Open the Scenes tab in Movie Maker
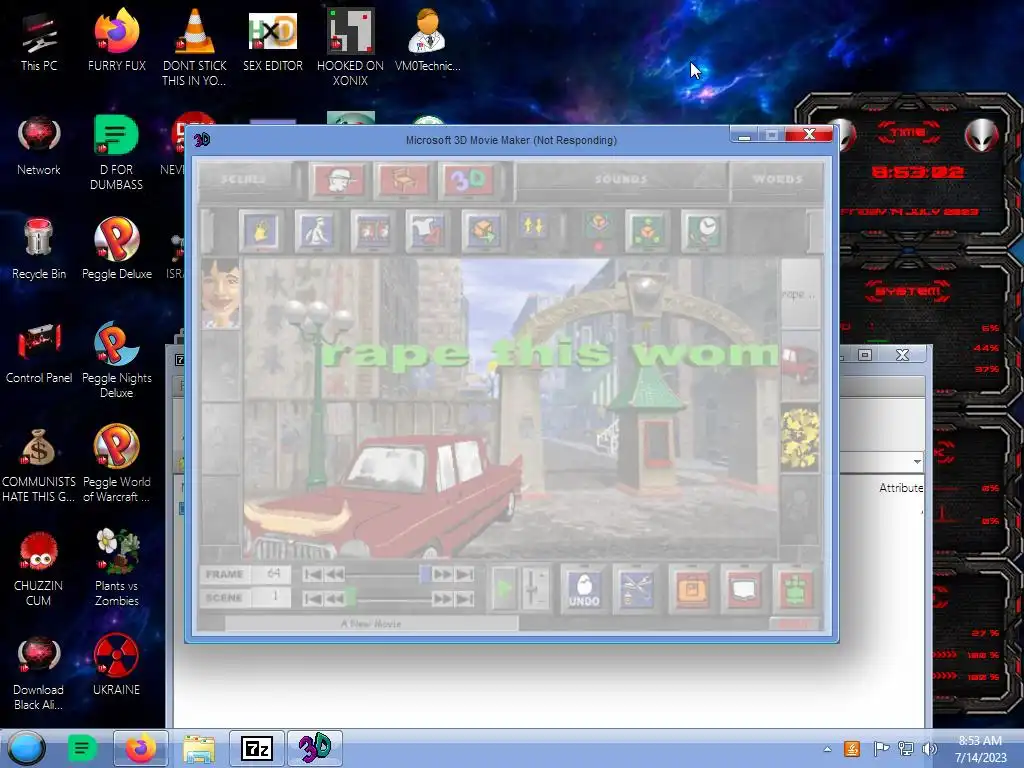Image resolution: width=1024 pixels, height=768 pixels. (x=243, y=179)
